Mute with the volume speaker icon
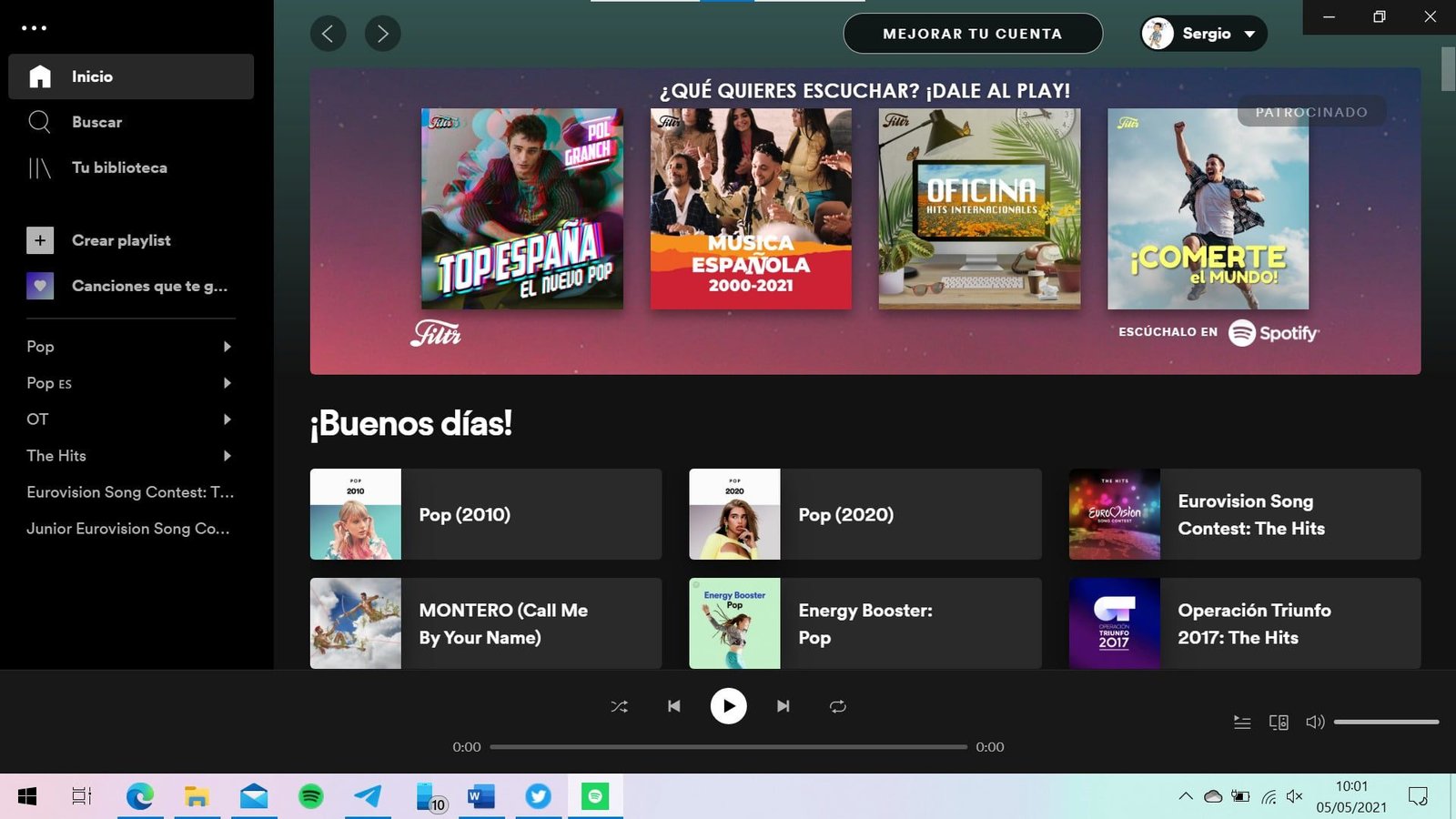Viewport: 1456px width, 819px height. (1315, 723)
